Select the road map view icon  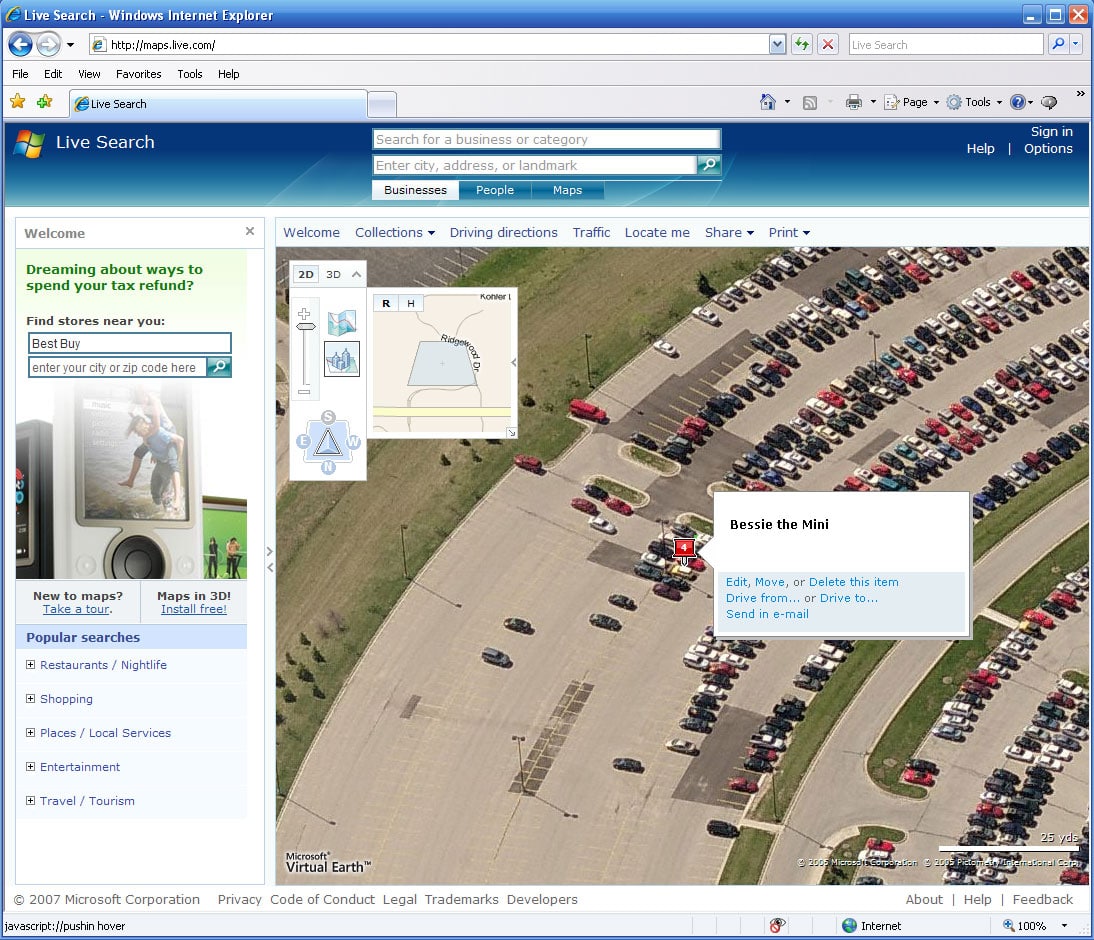[342, 322]
